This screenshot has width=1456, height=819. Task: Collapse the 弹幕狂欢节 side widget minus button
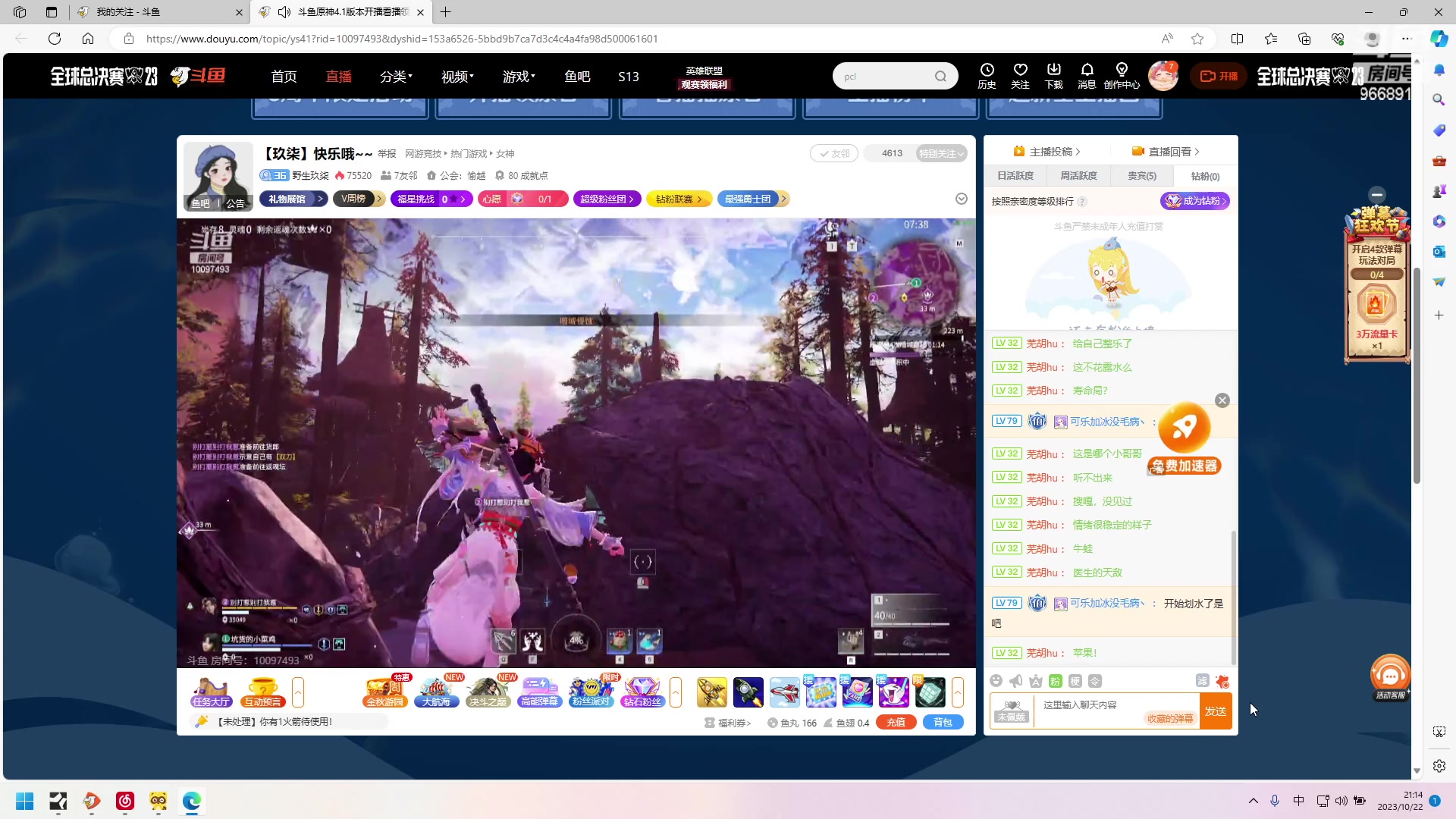1377,195
